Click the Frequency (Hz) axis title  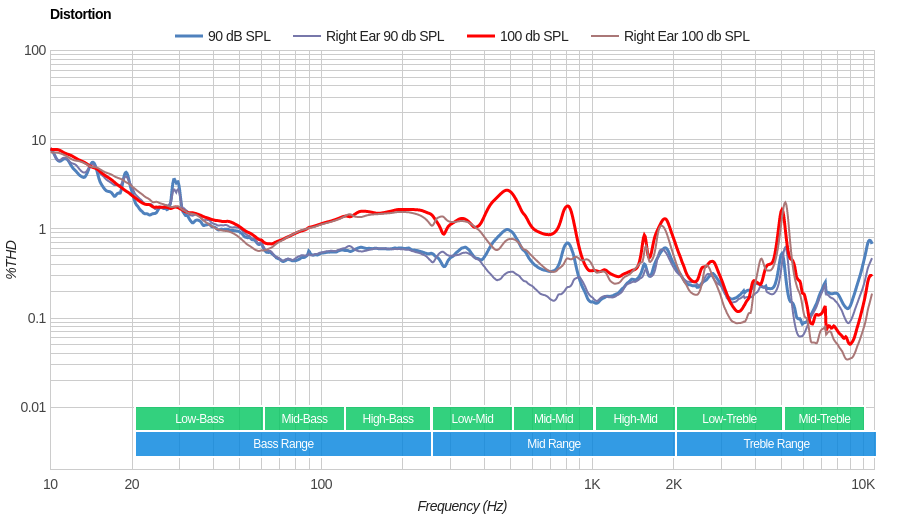click(x=462, y=506)
